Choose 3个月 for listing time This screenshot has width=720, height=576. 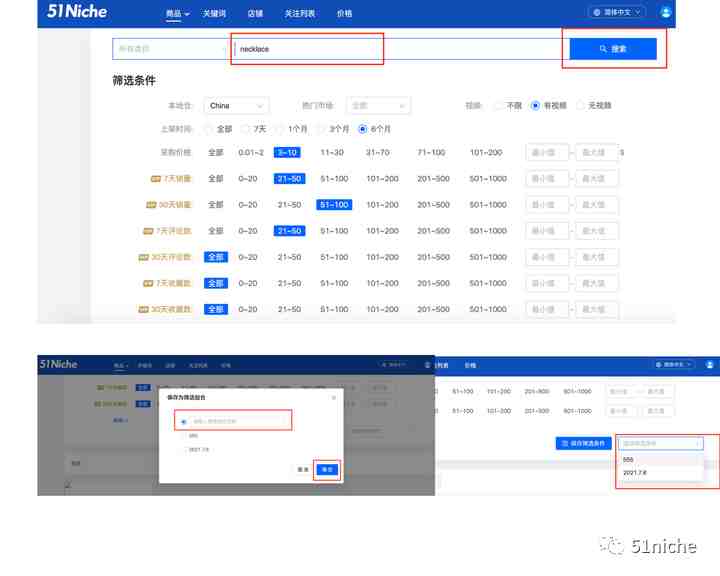coord(321,129)
